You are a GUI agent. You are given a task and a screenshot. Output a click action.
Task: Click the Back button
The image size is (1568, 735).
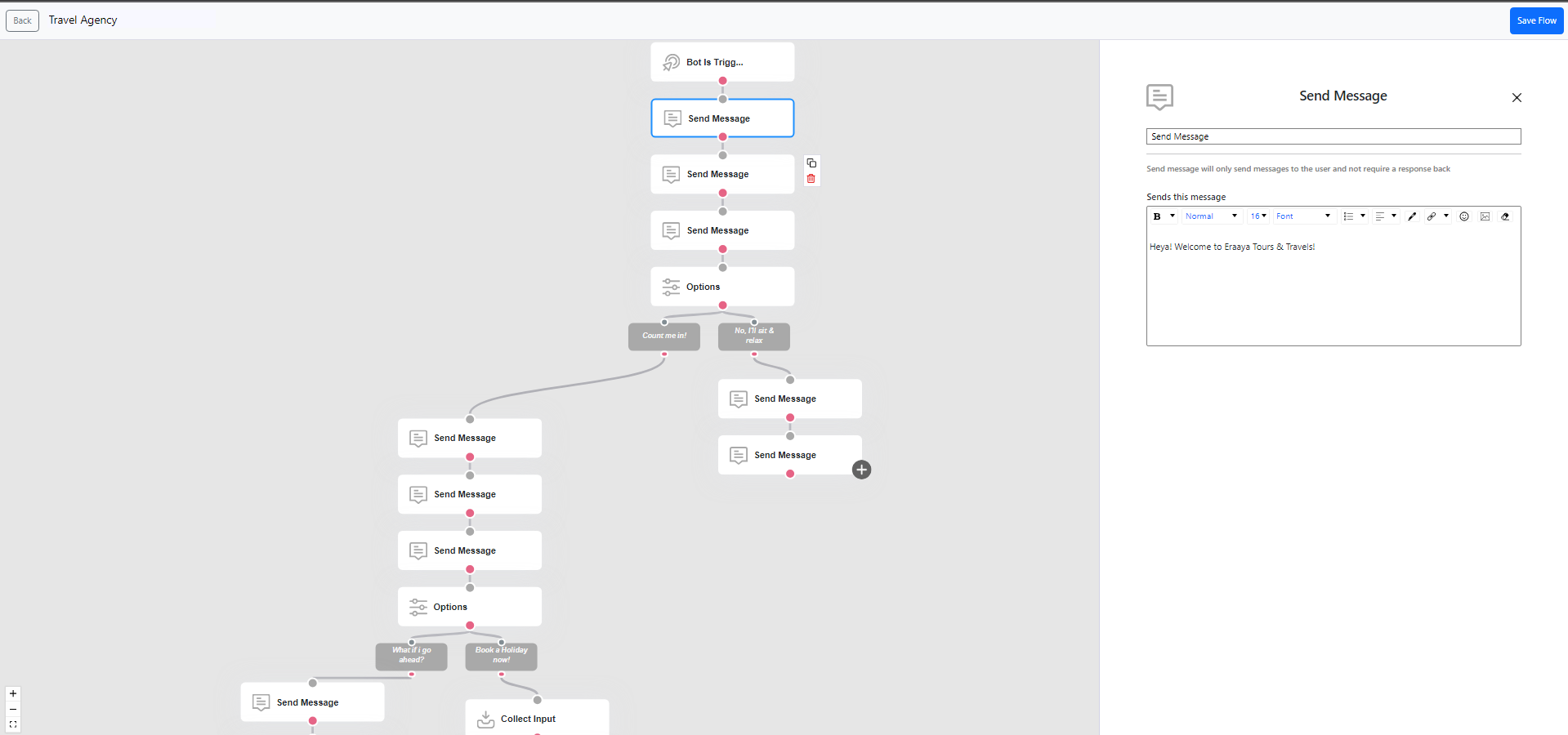coord(21,20)
